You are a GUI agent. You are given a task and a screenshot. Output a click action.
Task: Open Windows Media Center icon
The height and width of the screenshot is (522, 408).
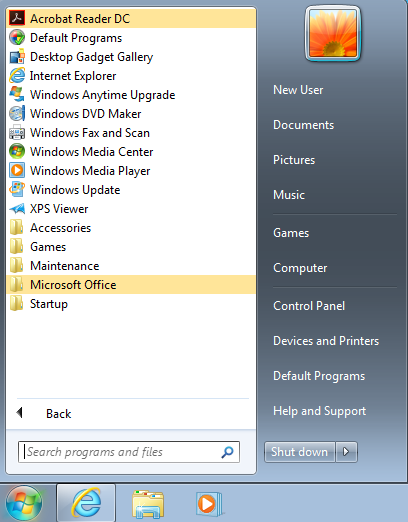[x=17, y=151]
